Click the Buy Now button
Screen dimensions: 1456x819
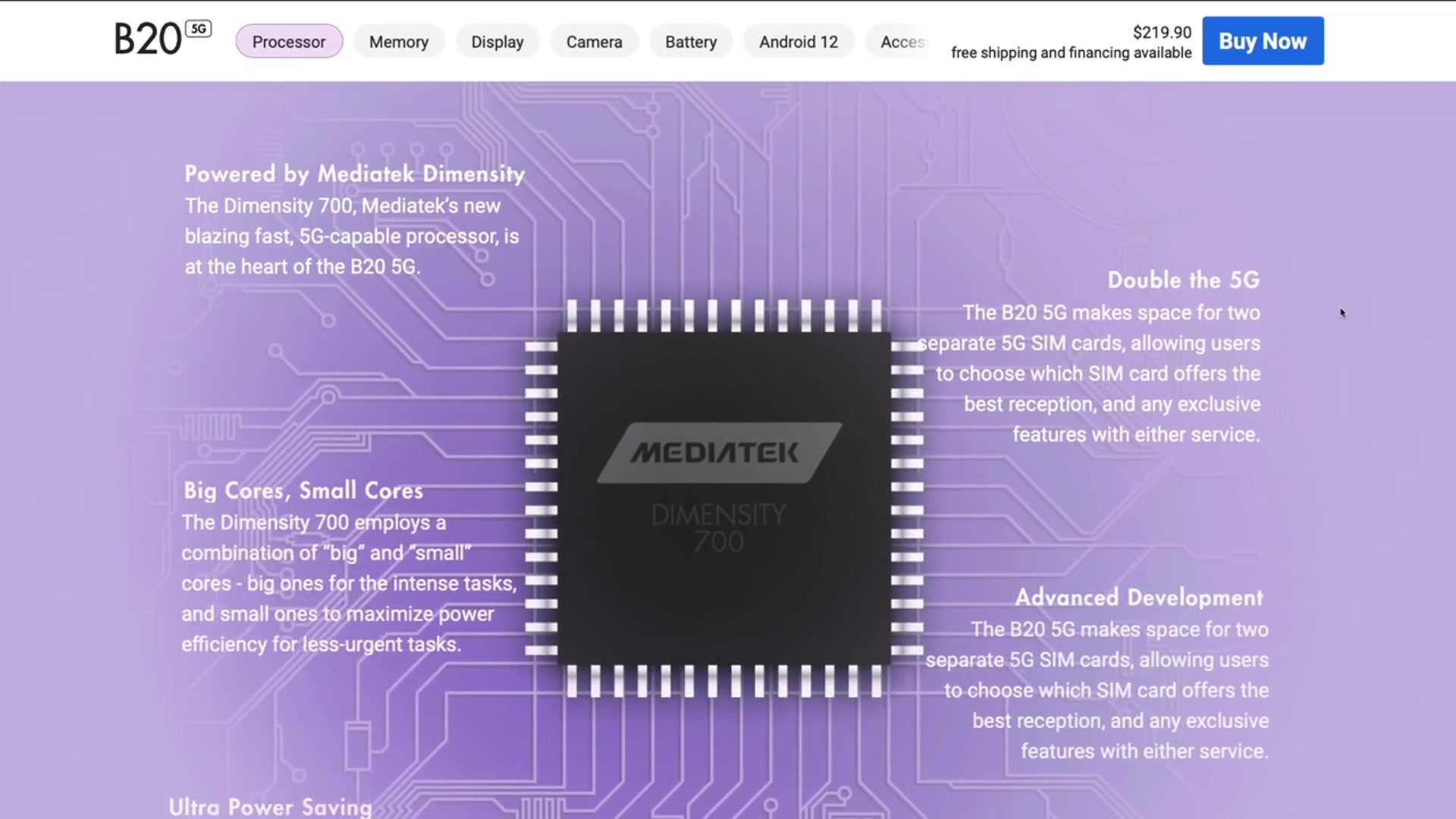(1263, 41)
